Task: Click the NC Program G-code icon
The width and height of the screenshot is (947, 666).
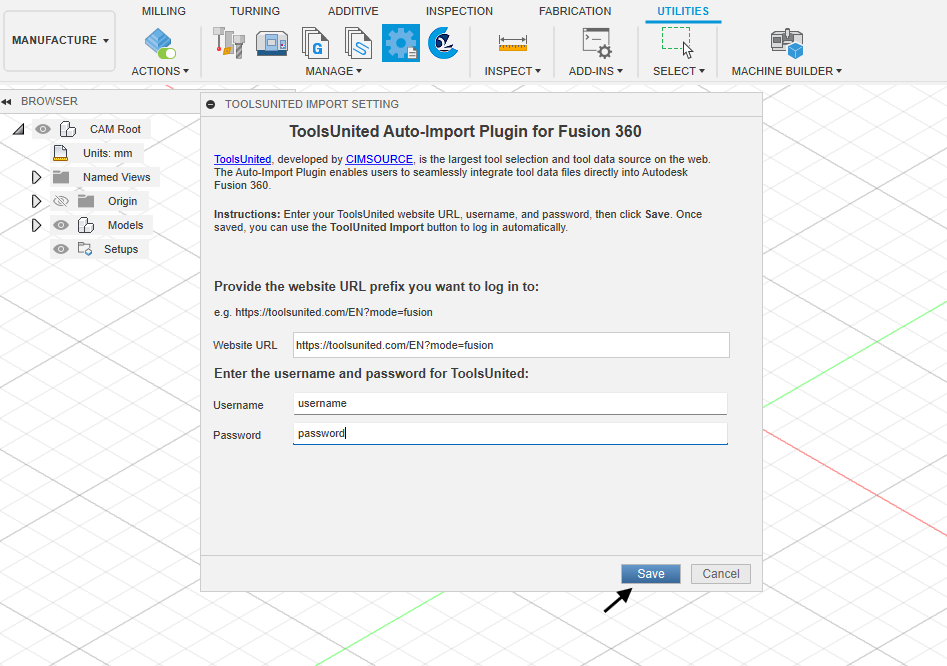Action: (x=315, y=43)
